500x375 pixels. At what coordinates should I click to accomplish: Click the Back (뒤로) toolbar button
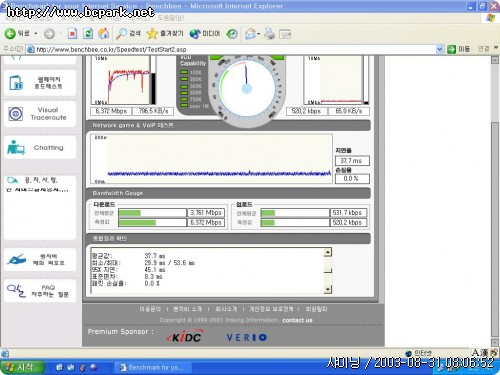click(17, 34)
